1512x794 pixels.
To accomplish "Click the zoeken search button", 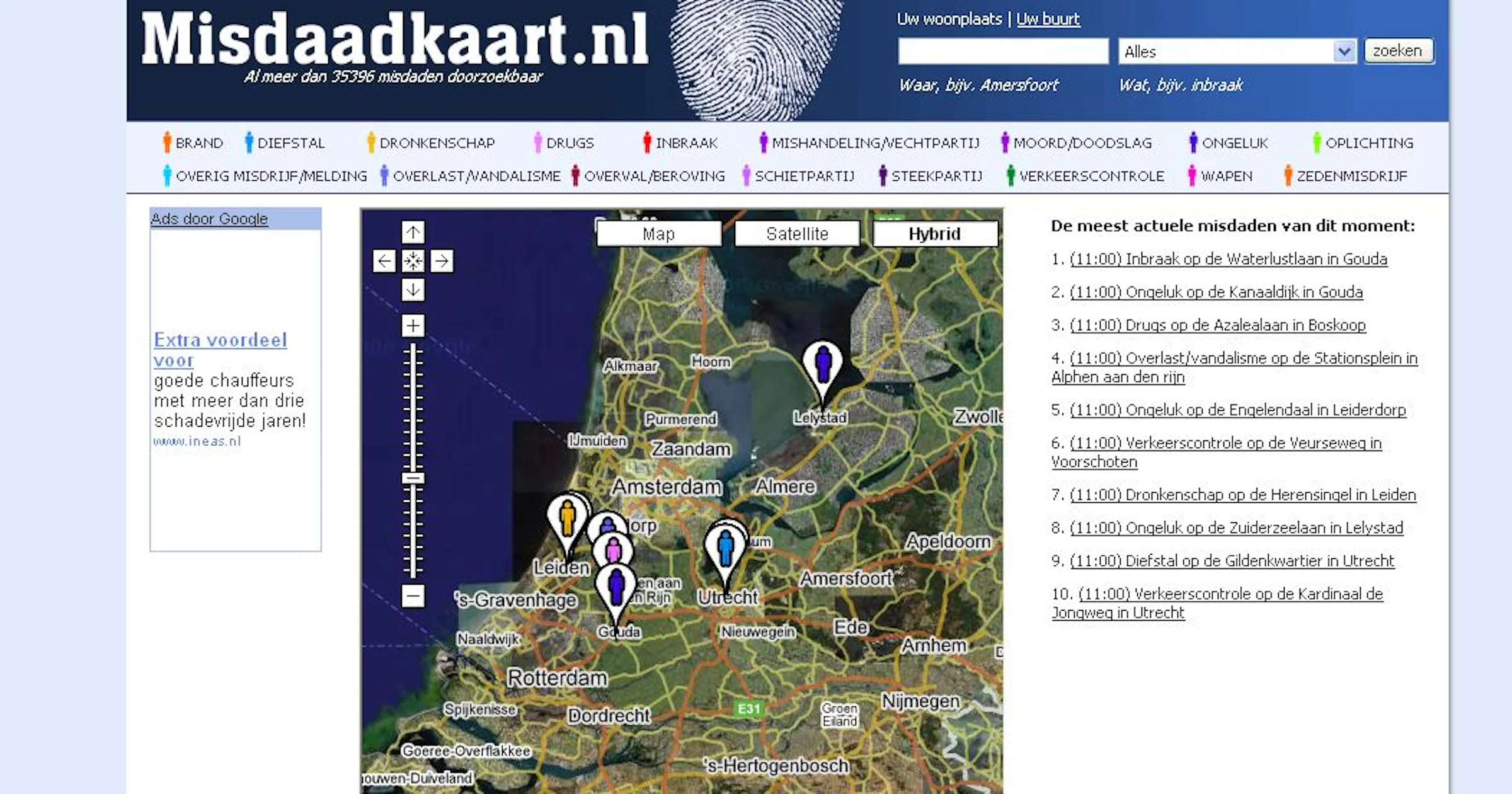I will (1399, 51).
